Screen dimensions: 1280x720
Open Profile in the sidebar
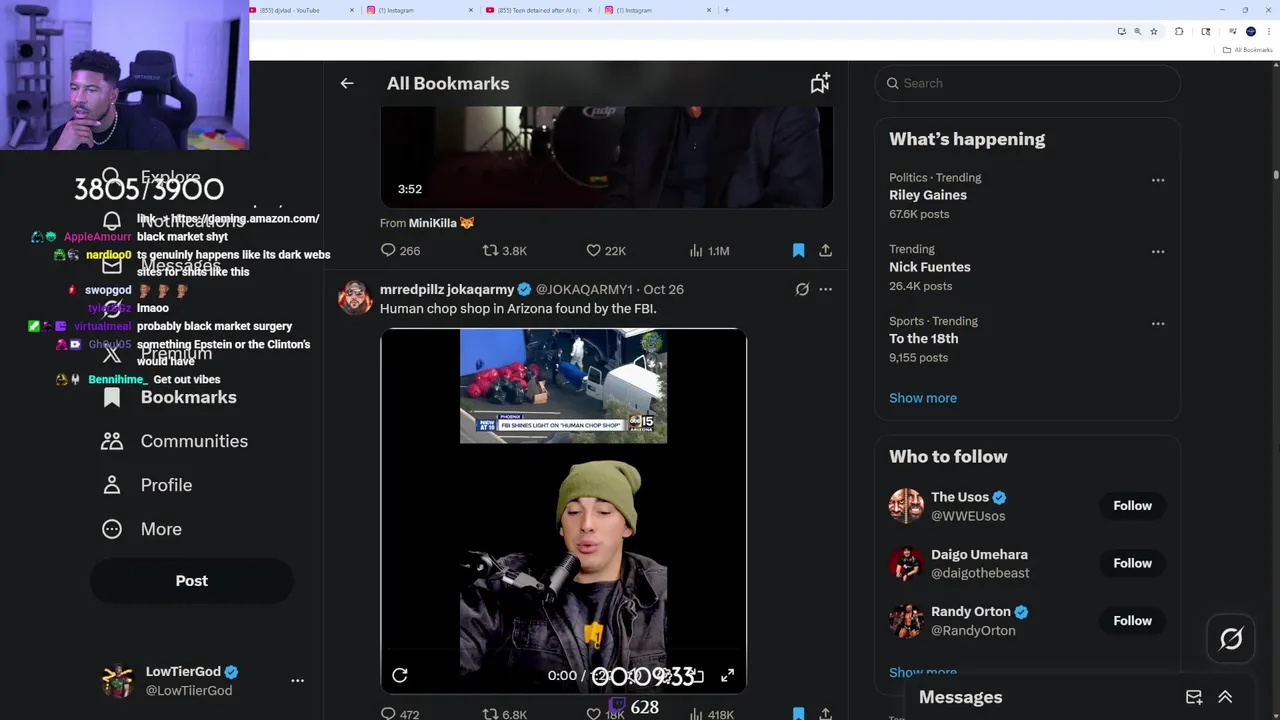147,485
